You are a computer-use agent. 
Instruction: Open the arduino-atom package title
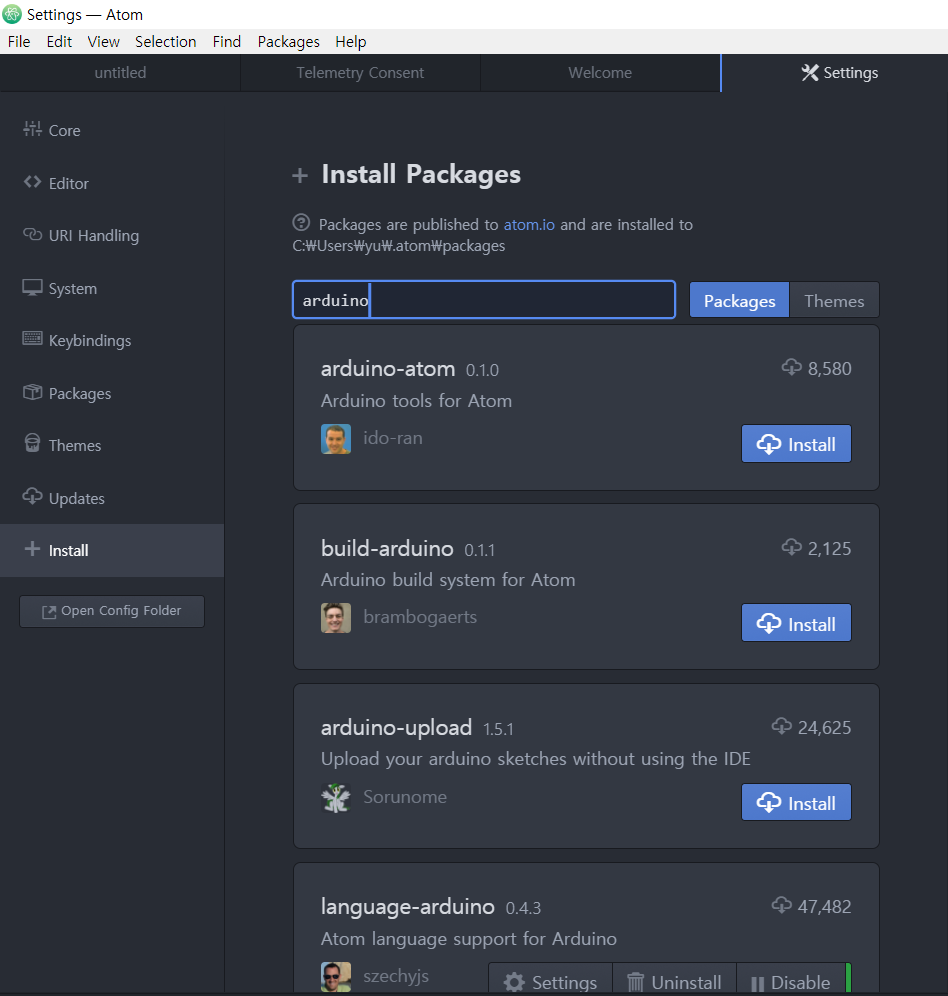tap(388, 369)
